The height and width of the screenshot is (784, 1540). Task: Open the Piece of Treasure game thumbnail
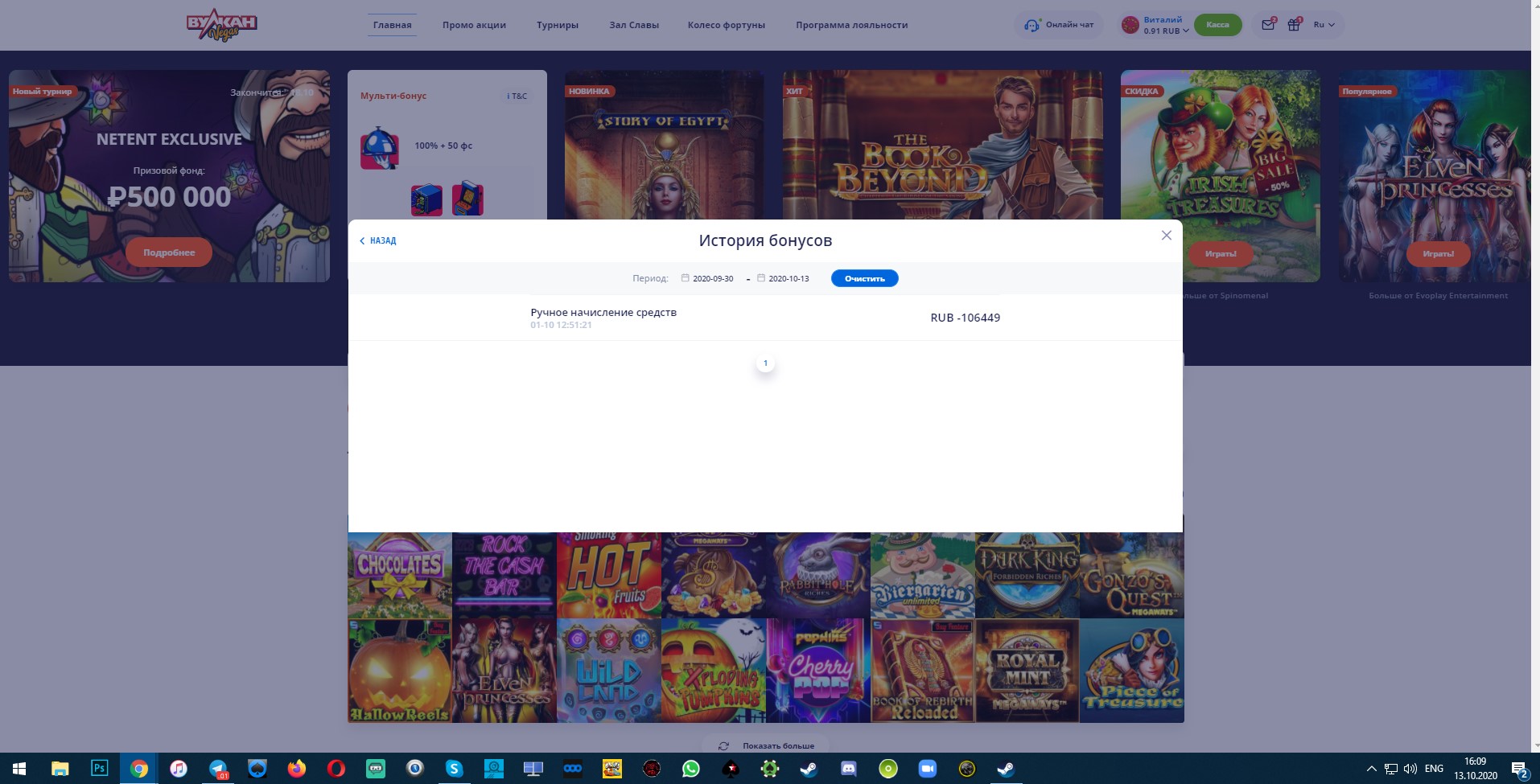click(1132, 671)
